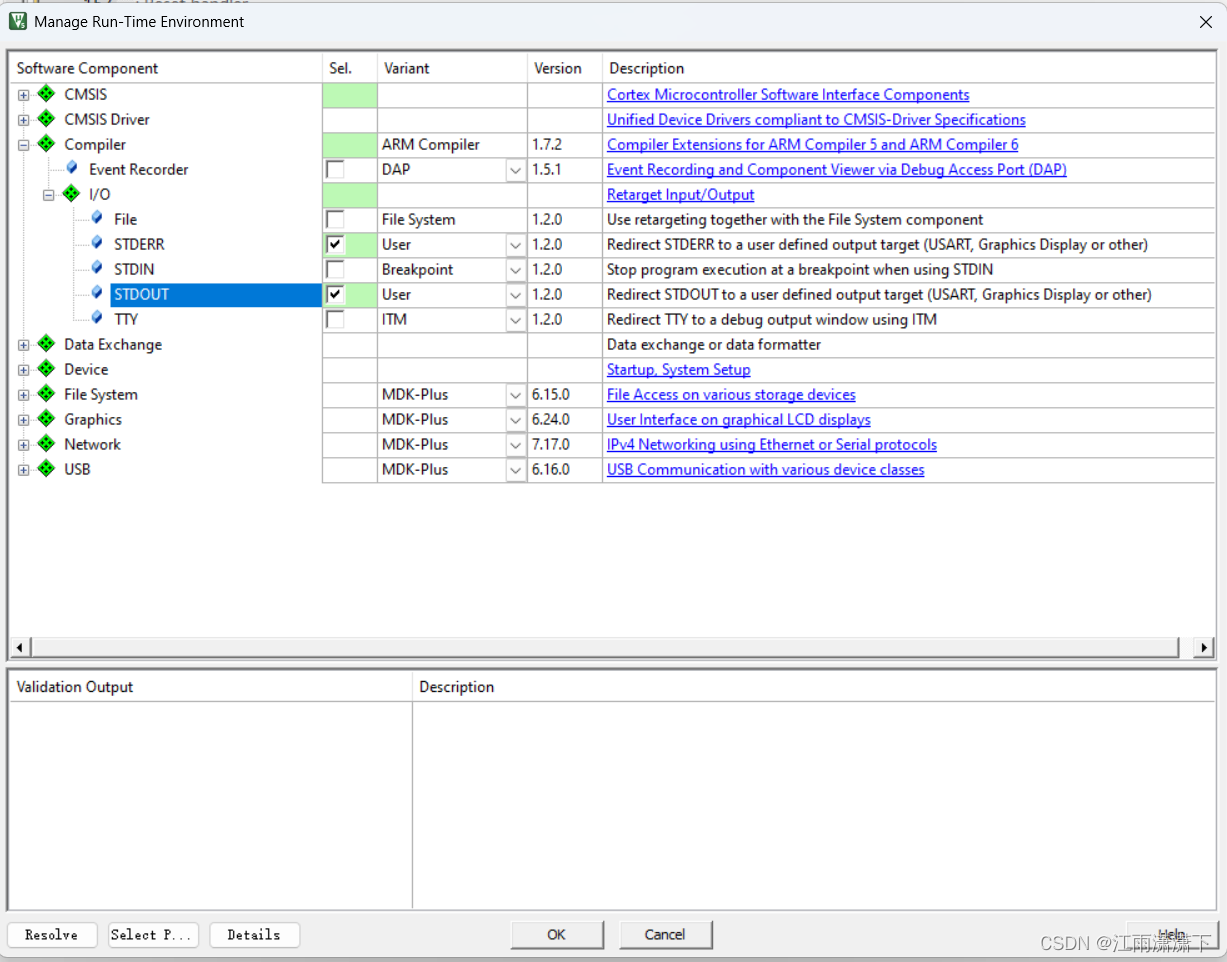This screenshot has width=1227, height=962.
Task: Disable the STDOUT User selection checkbox
Action: tap(335, 294)
